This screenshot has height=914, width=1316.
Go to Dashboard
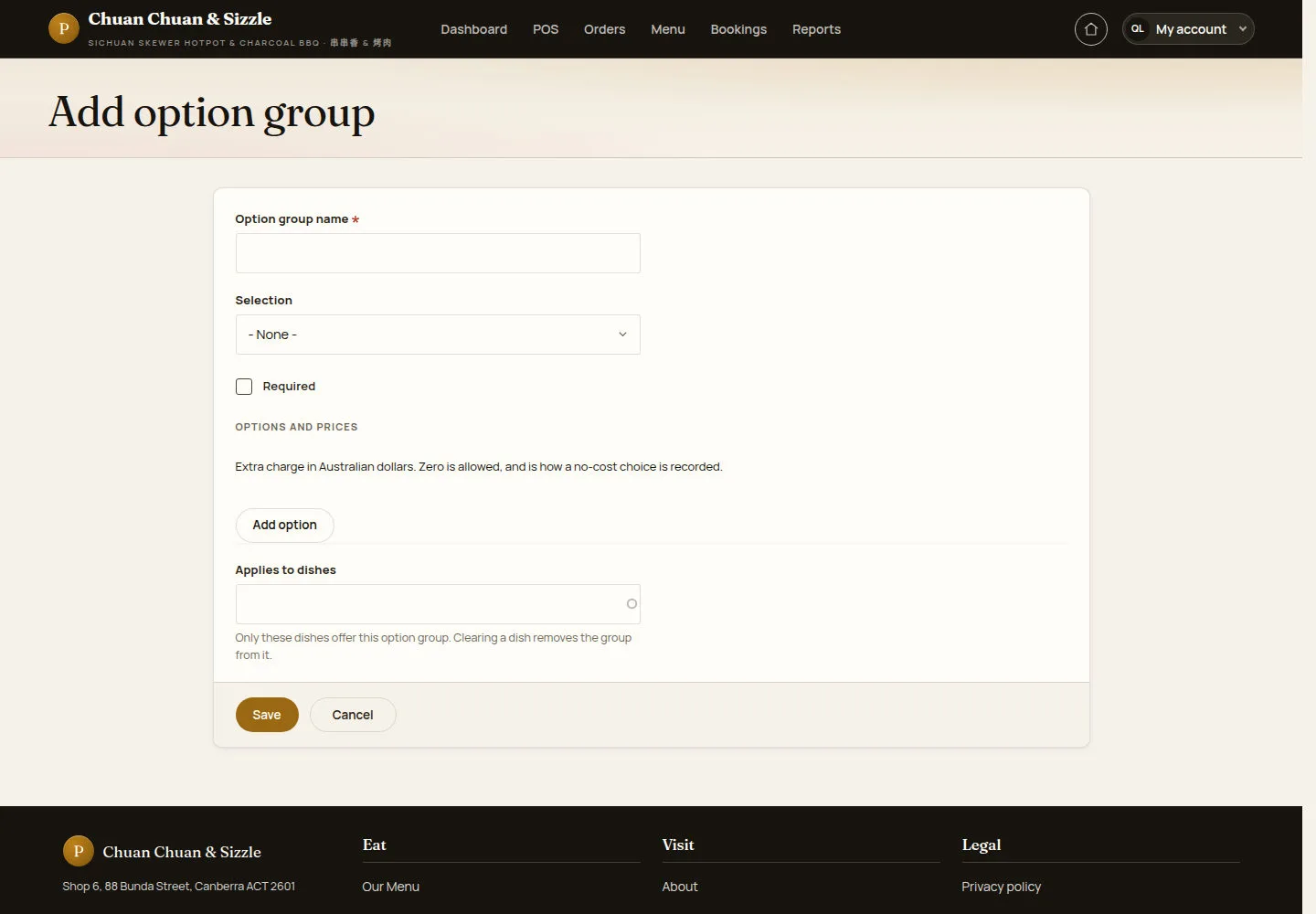click(x=473, y=29)
